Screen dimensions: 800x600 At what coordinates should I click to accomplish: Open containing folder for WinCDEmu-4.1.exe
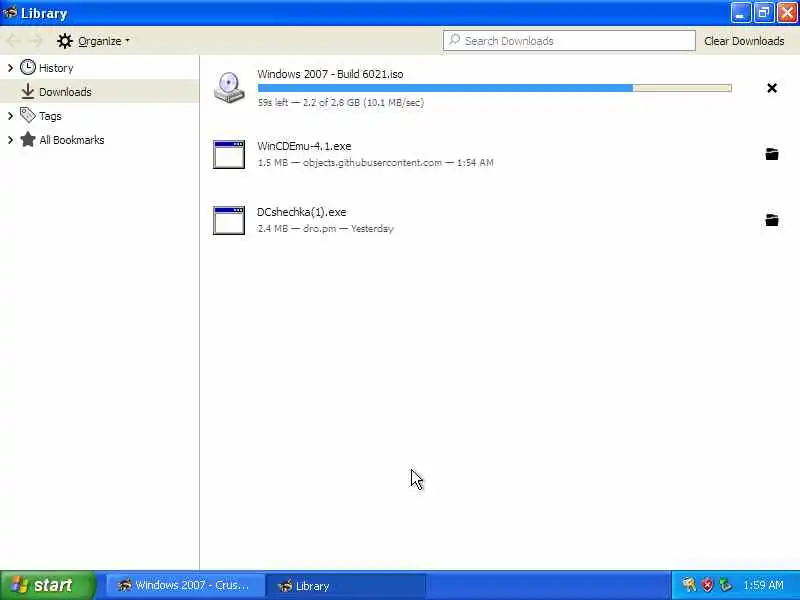pos(772,154)
